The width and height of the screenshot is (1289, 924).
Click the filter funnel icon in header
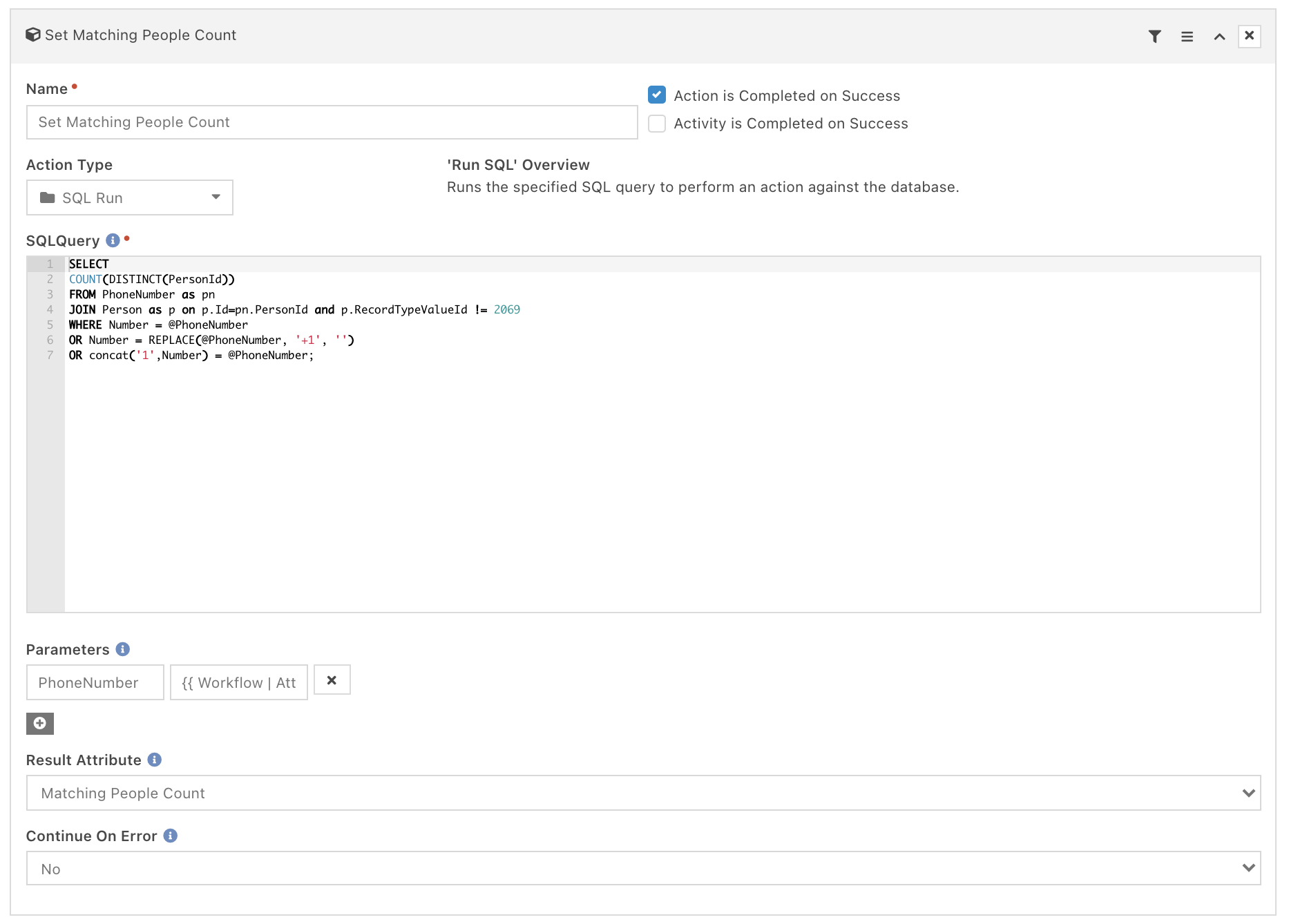pos(1154,37)
